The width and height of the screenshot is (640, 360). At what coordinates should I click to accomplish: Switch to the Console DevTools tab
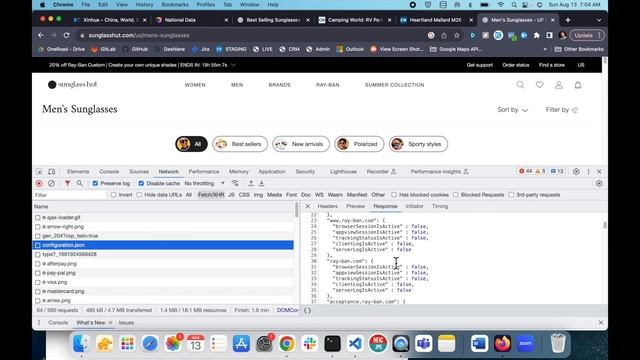pos(109,171)
